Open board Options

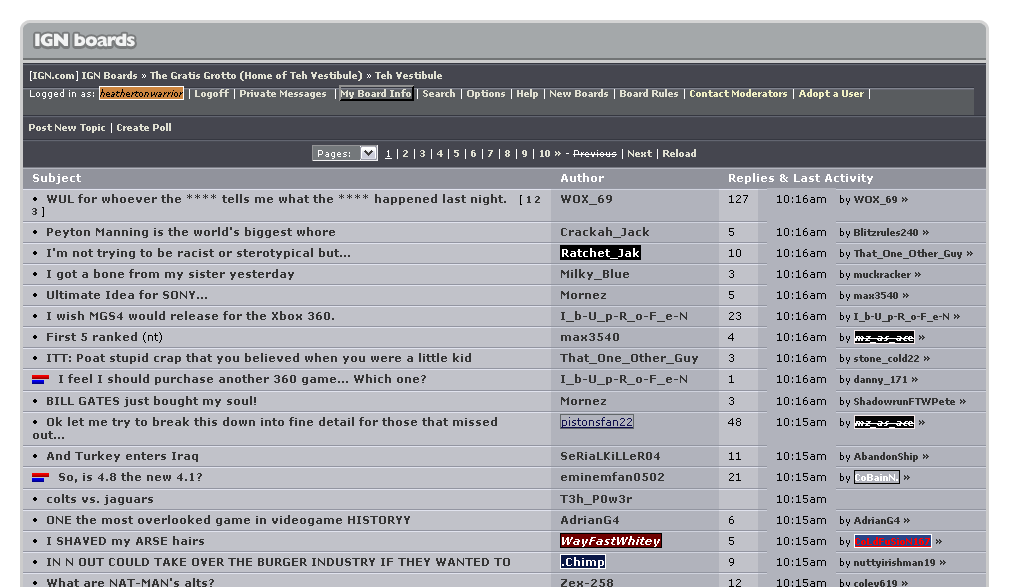486,93
